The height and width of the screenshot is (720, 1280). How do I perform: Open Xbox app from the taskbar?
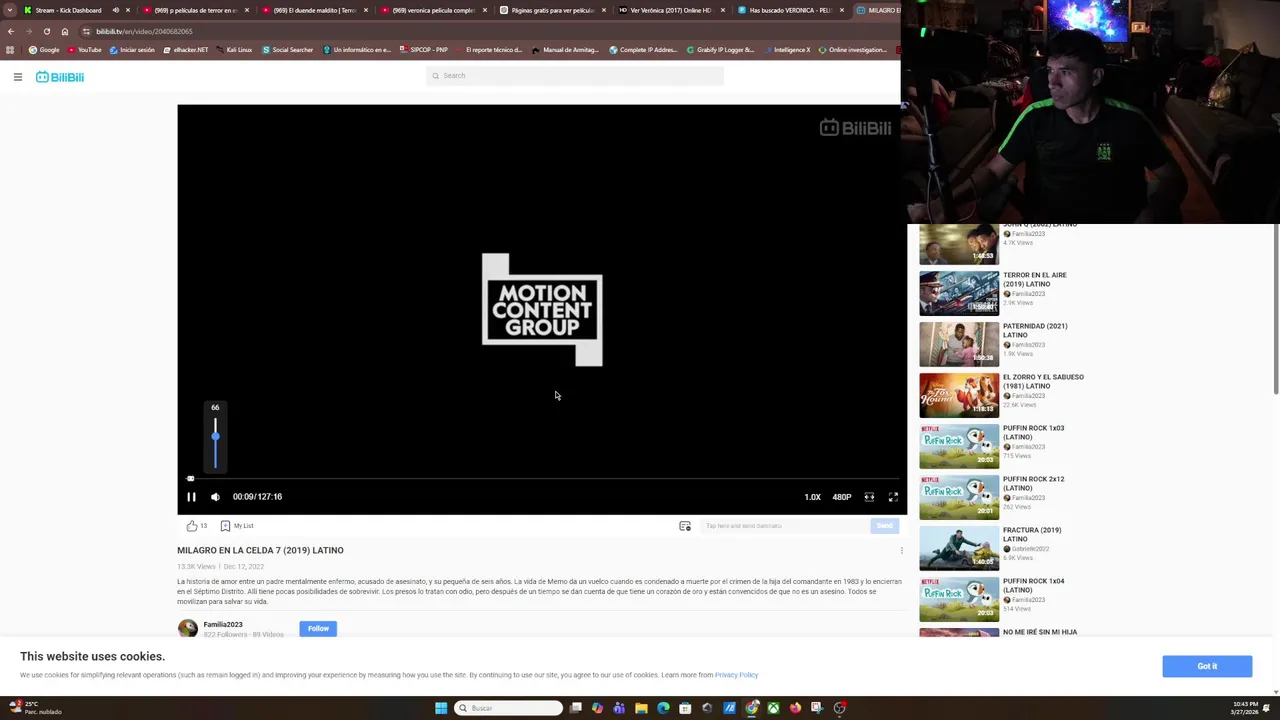(773, 708)
